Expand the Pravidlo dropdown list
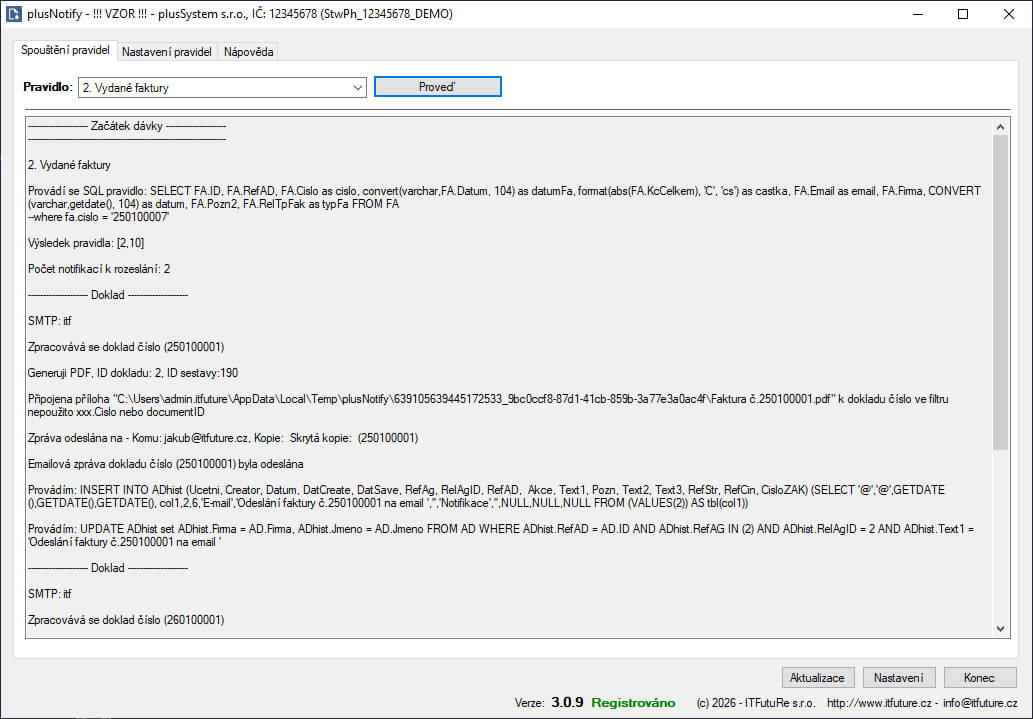Viewport: 1033px width, 719px height. 358,88
